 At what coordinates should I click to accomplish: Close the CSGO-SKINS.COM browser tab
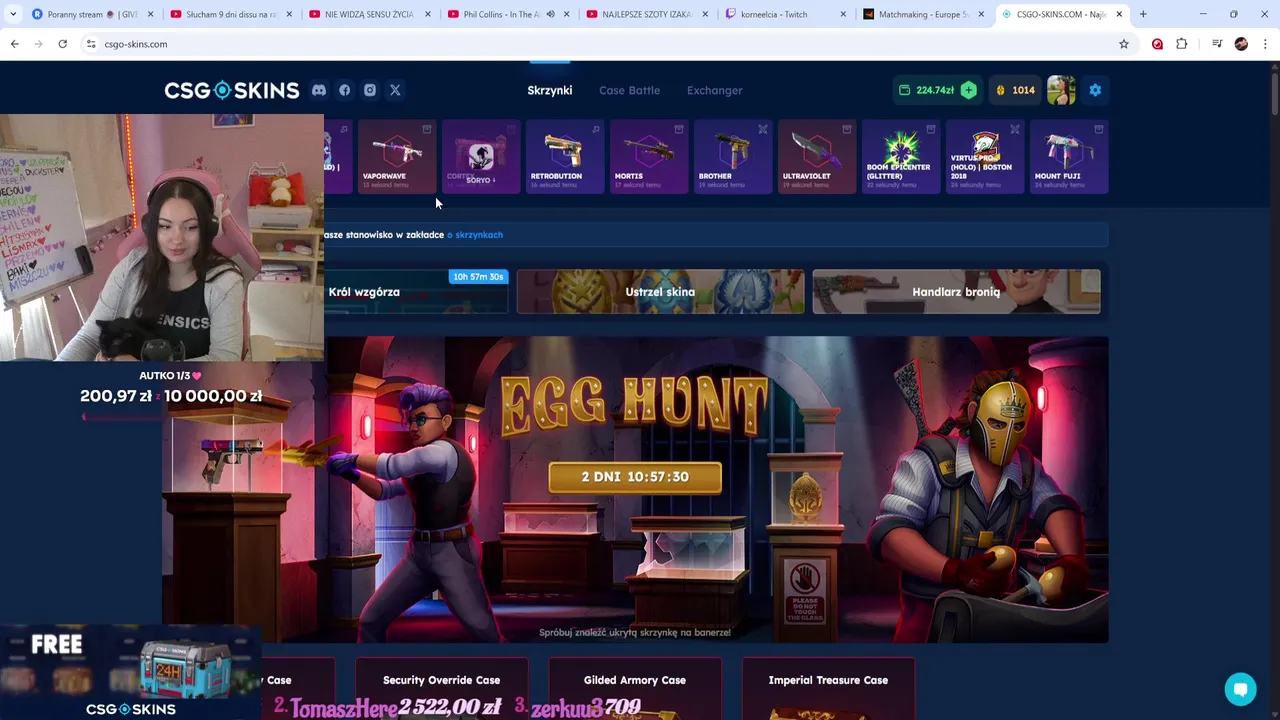tap(1119, 14)
